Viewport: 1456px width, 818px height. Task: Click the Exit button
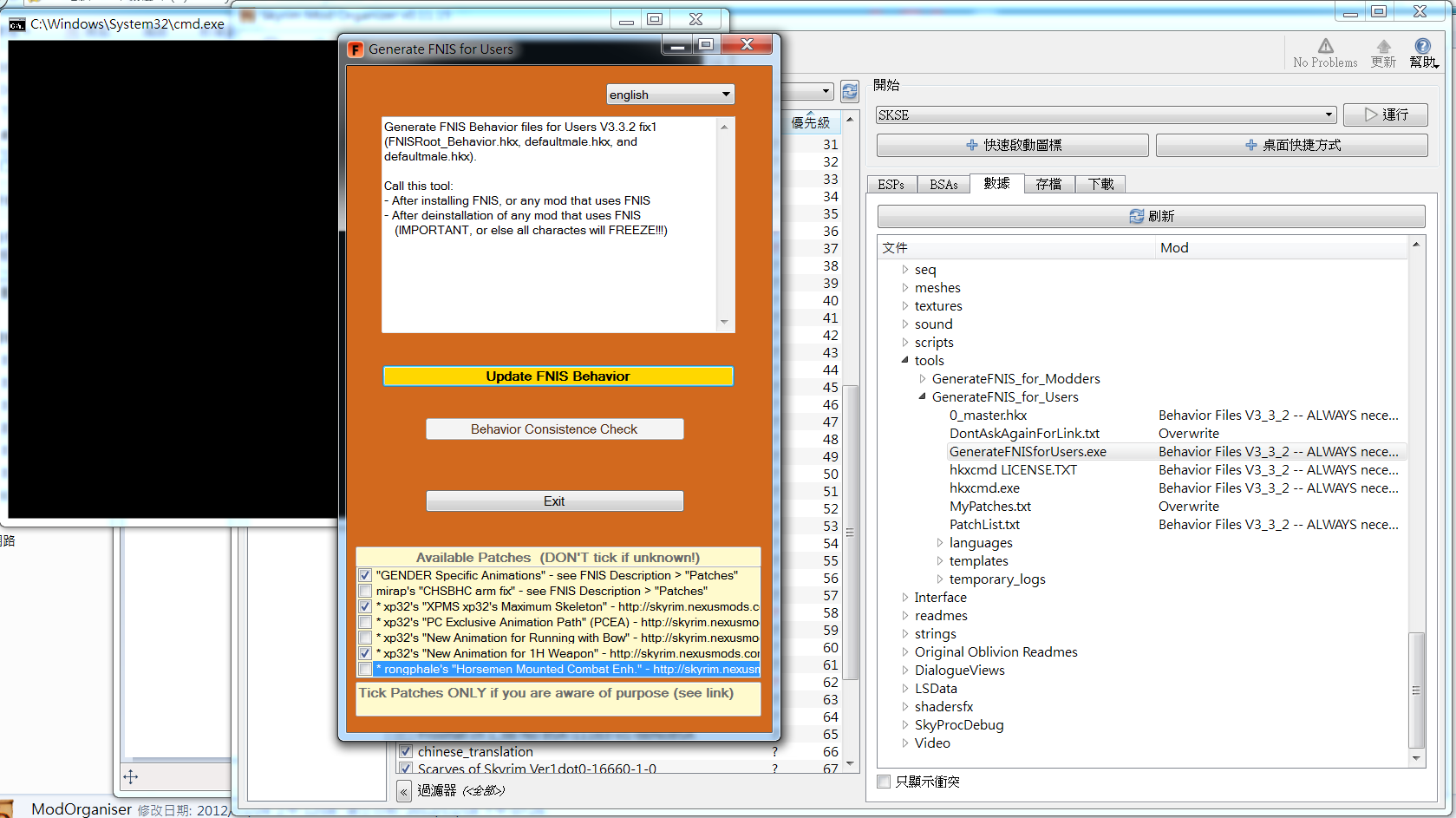554,501
